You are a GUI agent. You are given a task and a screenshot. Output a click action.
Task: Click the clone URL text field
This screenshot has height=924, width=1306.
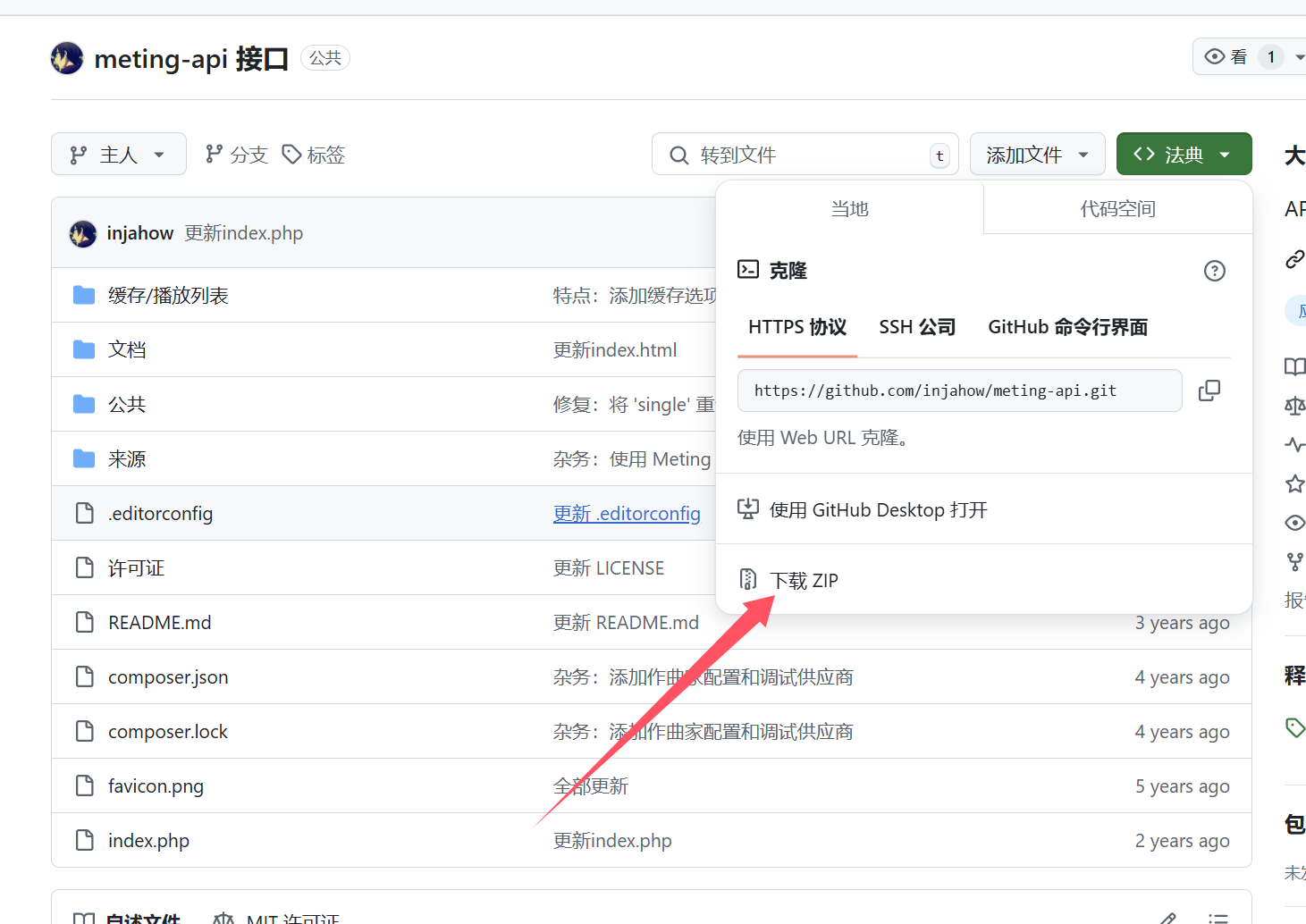pyautogui.click(x=960, y=391)
